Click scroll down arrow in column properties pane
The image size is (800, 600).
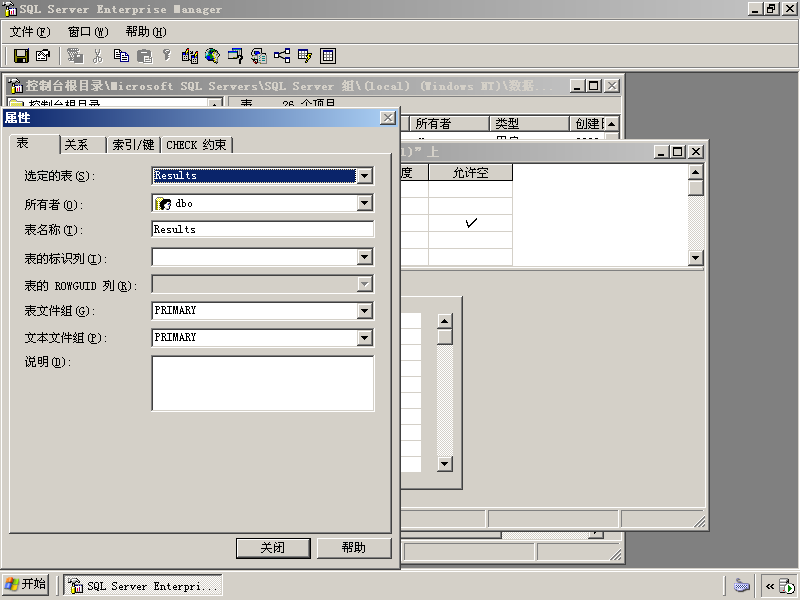(x=445, y=464)
